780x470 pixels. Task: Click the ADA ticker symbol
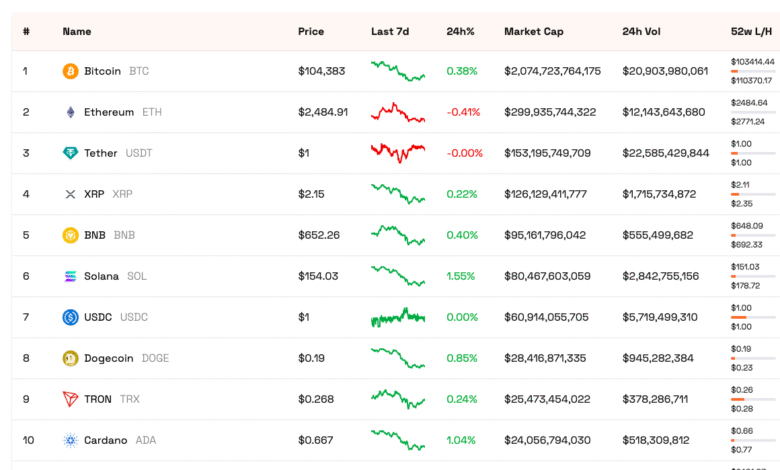(146, 440)
